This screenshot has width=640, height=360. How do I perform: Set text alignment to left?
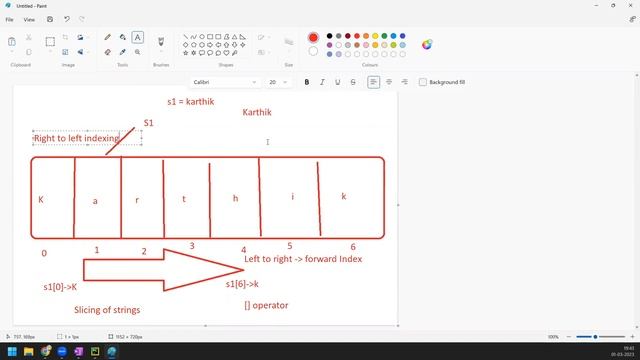pos(373,82)
